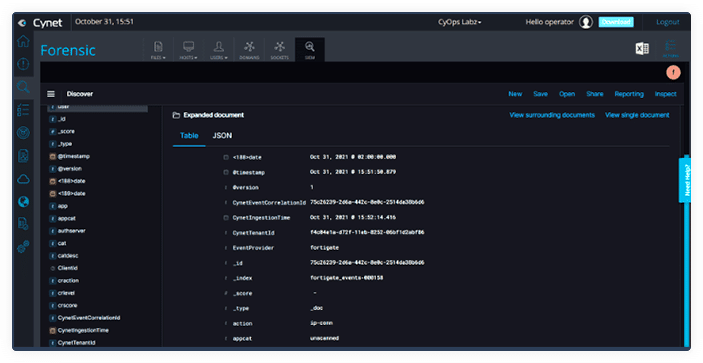Click the _index value 'fortigate_events-000158'
The width and height of the screenshot is (703, 363).
(346, 278)
